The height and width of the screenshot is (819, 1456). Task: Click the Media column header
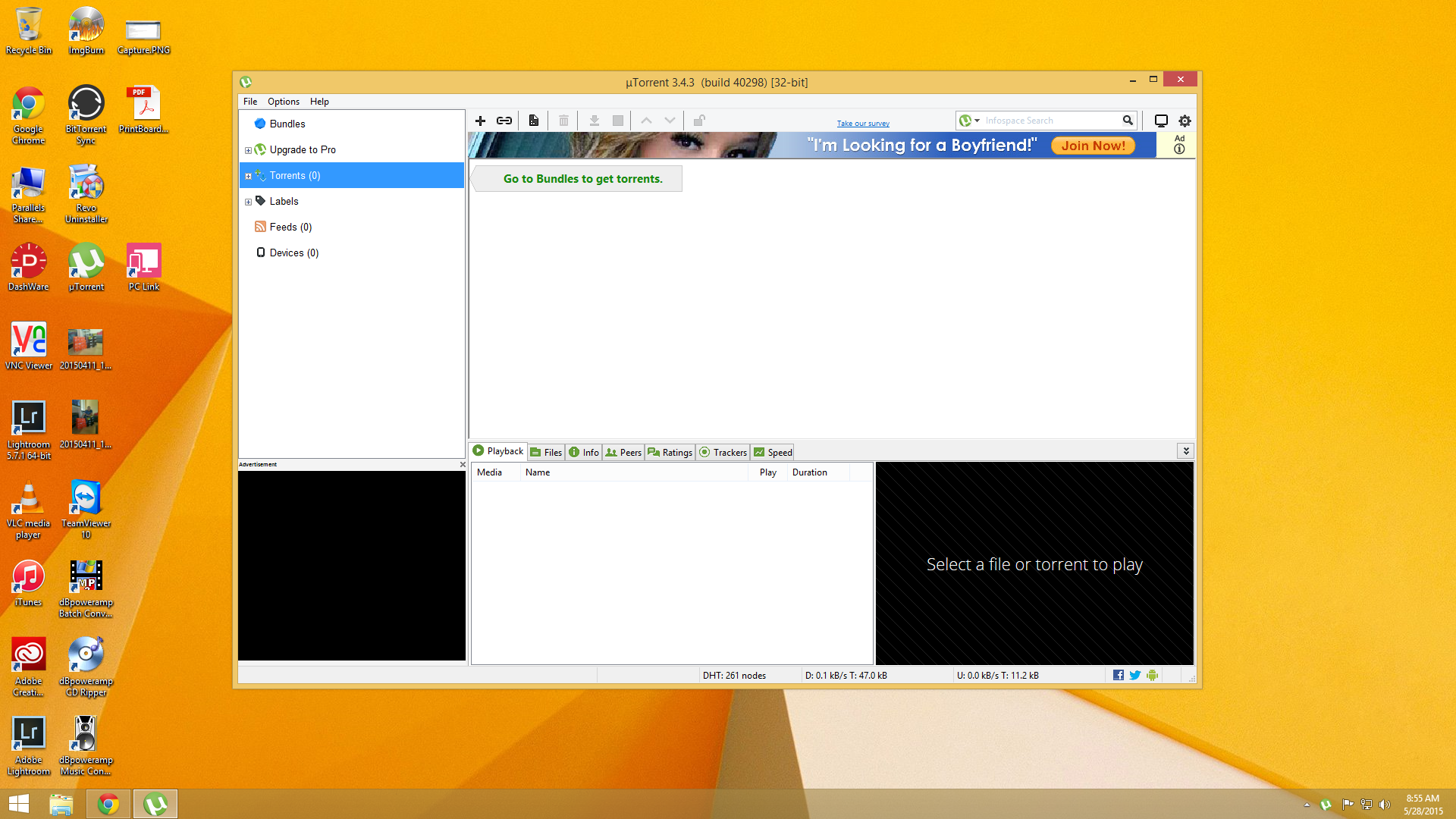[x=495, y=472]
